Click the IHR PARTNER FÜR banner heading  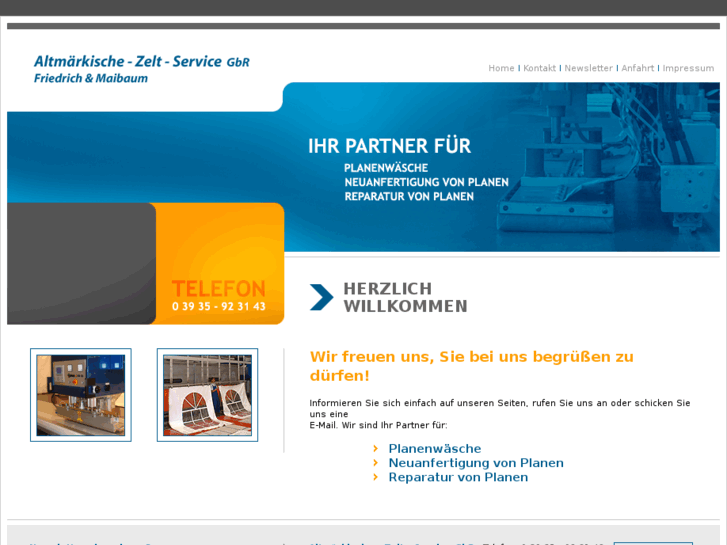[x=389, y=146]
